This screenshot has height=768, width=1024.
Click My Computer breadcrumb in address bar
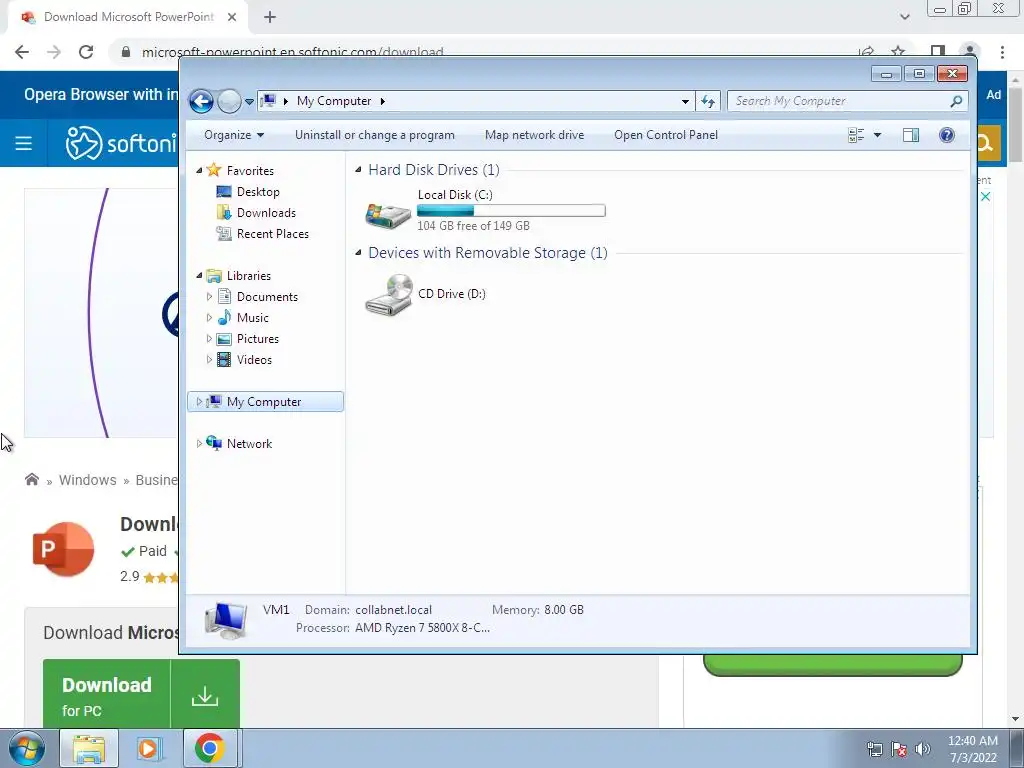pyautogui.click(x=334, y=101)
